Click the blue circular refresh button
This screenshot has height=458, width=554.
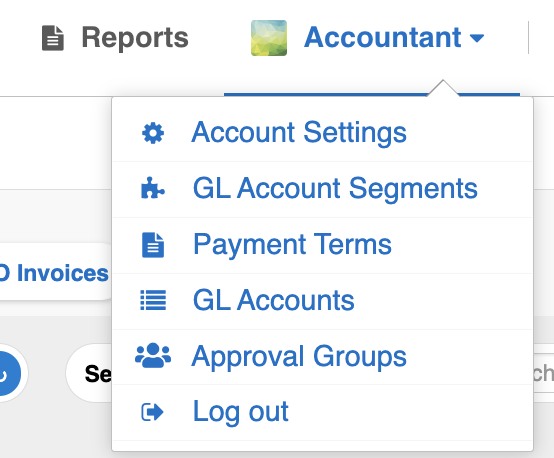[7, 373]
